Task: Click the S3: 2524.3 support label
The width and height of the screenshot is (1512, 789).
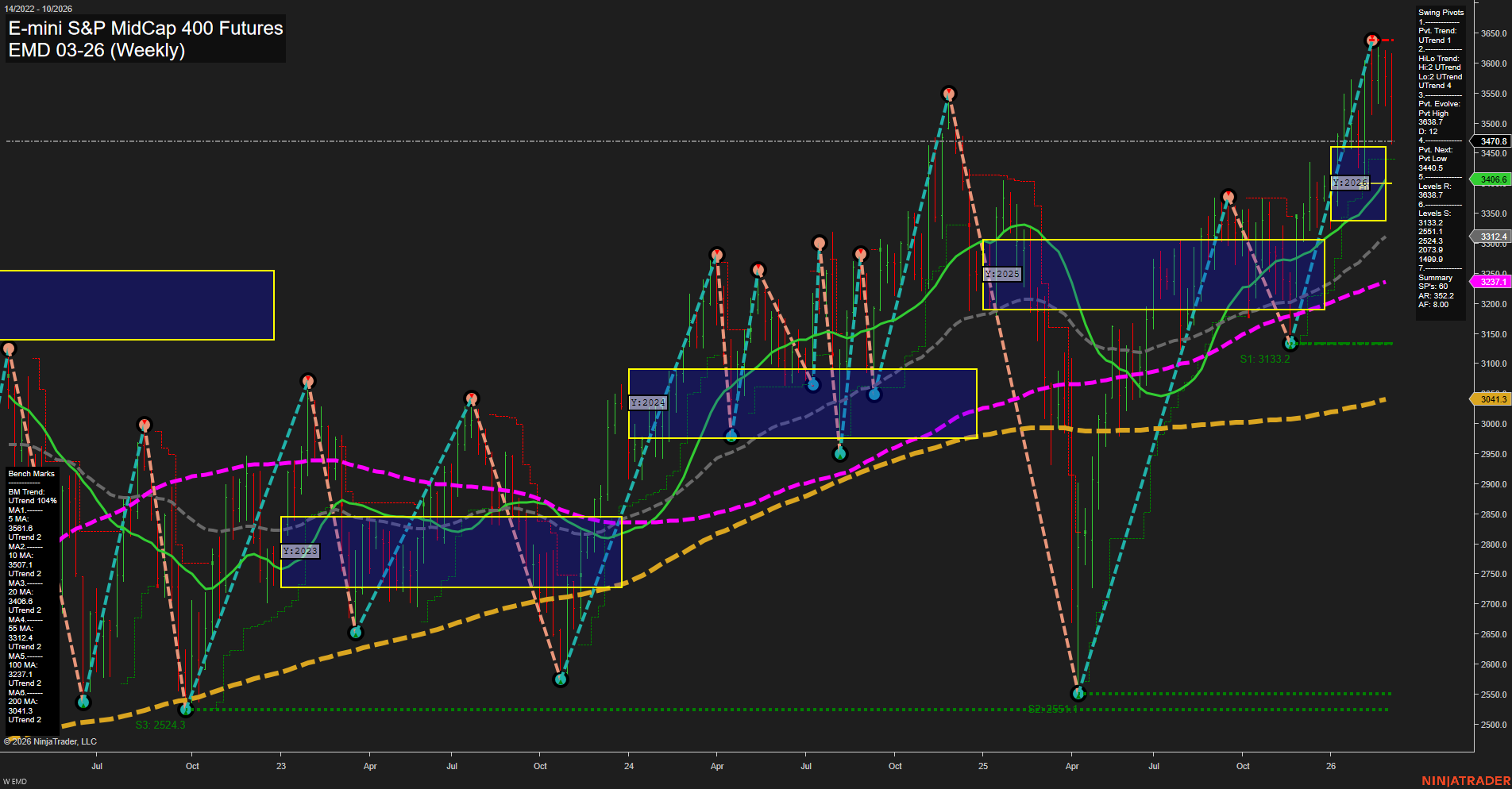Action: [161, 724]
